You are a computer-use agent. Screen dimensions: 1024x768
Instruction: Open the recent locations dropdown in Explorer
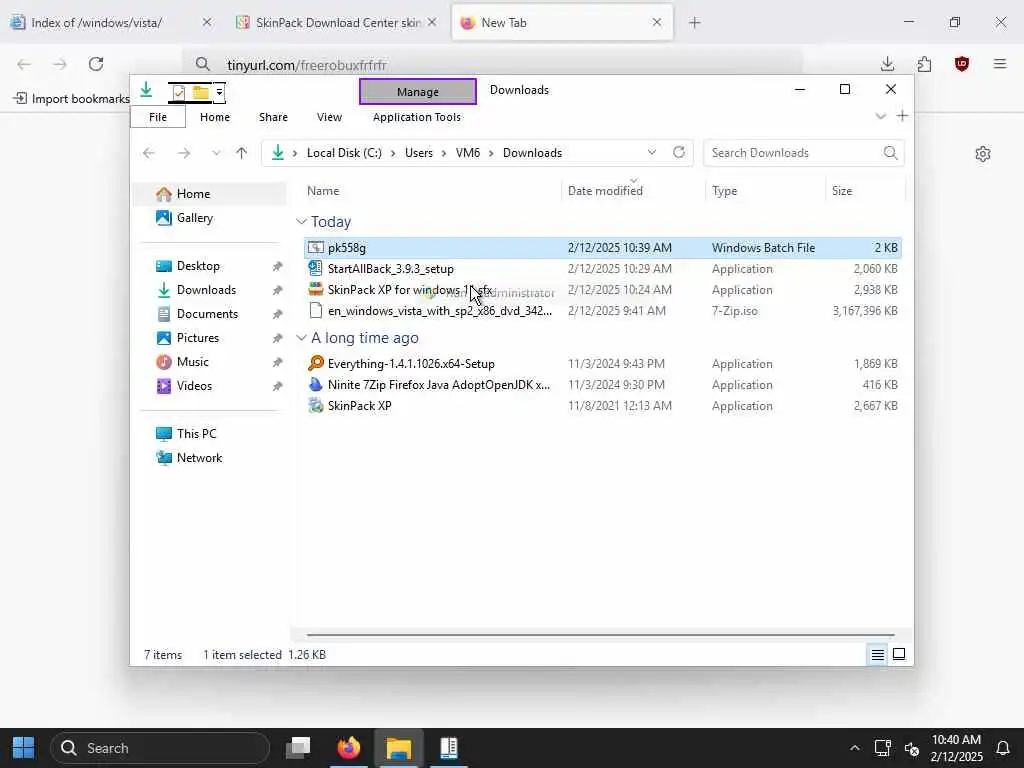point(216,153)
